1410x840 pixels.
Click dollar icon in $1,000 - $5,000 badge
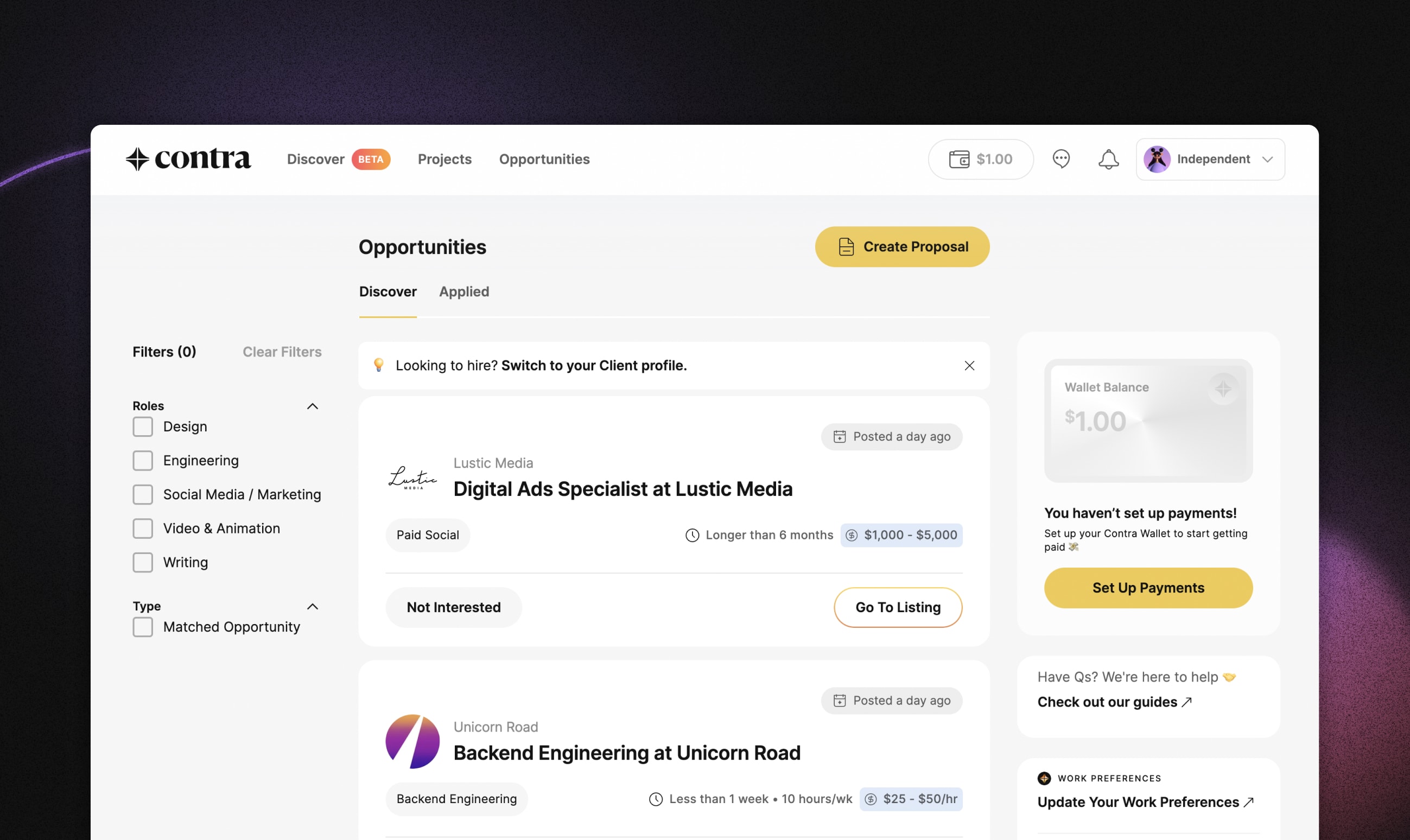[852, 535]
